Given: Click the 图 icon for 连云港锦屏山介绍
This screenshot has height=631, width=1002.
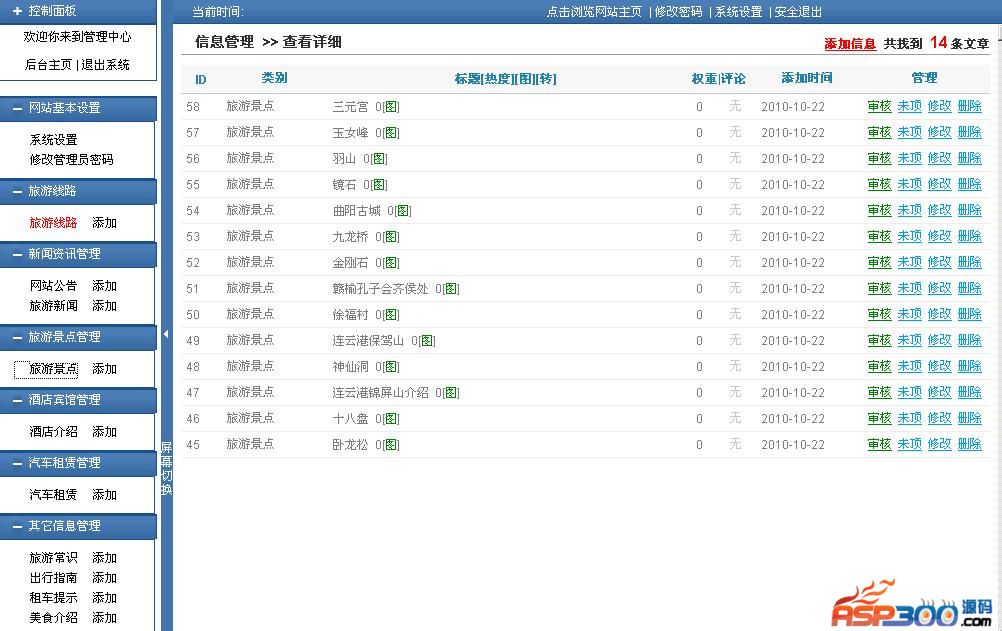Looking at the screenshot, I should pos(451,393).
